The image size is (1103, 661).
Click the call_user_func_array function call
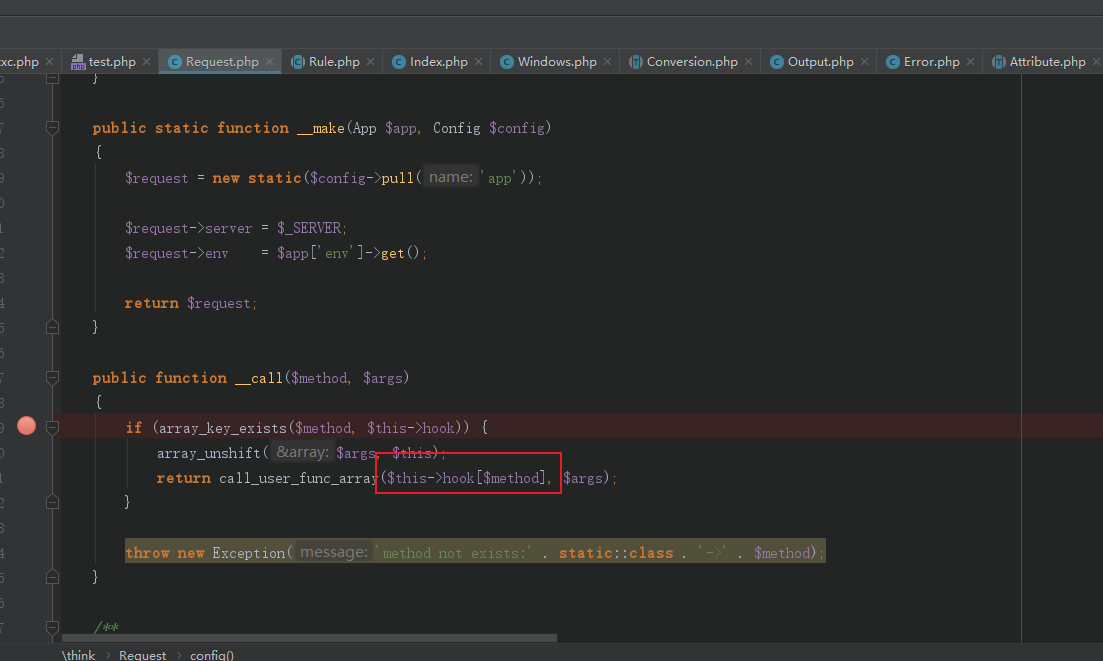click(299, 478)
